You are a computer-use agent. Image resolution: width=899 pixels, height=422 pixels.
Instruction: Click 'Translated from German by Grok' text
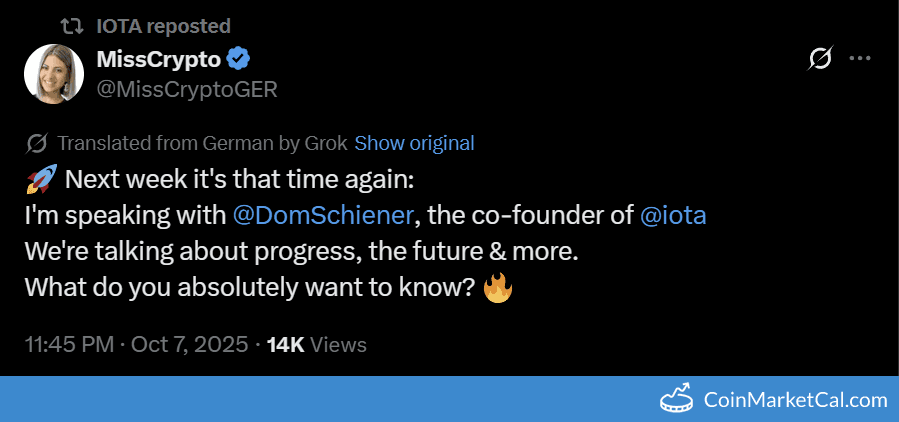click(203, 143)
